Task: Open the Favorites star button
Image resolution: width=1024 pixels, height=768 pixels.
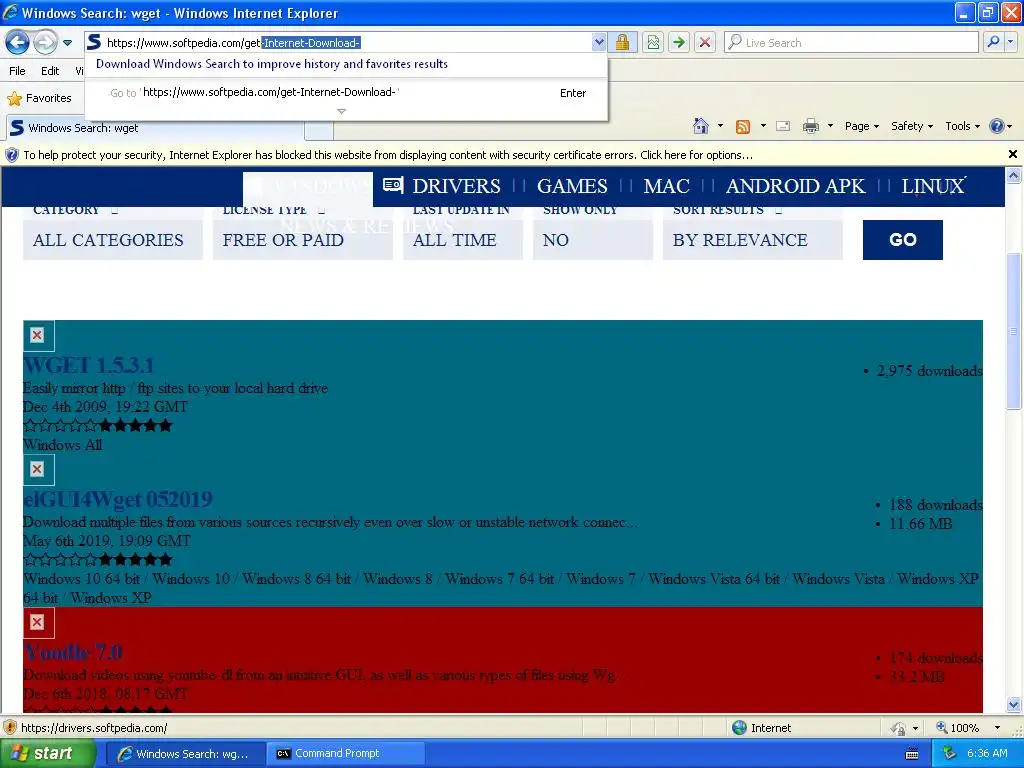Action: [x=39, y=98]
